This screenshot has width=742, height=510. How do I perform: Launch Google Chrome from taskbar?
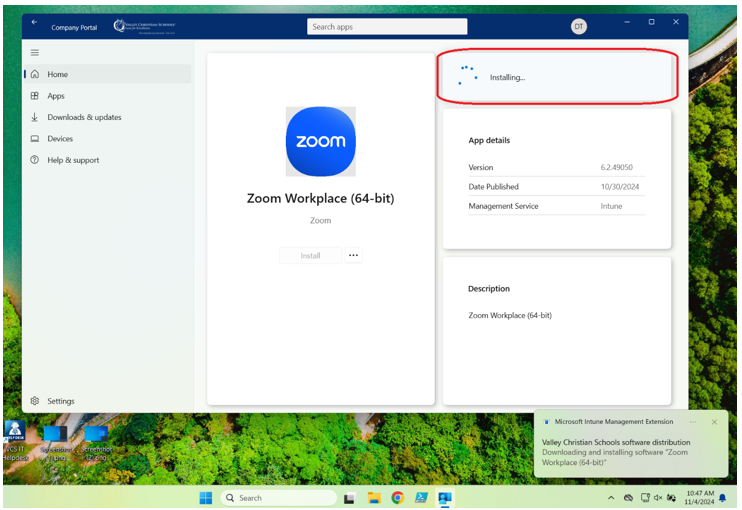click(x=398, y=498)
